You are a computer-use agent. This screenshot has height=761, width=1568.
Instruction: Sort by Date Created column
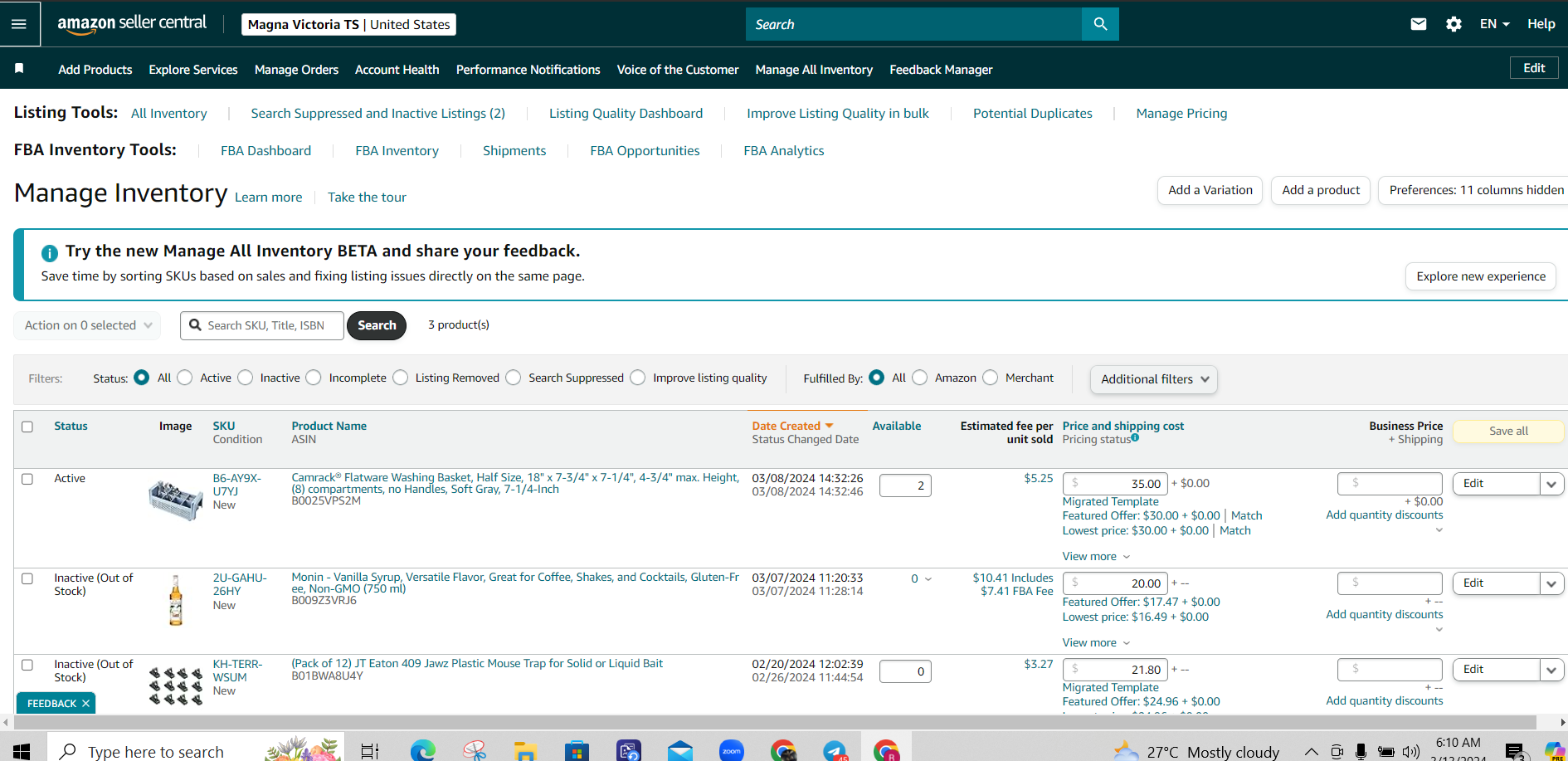(792, 426)
